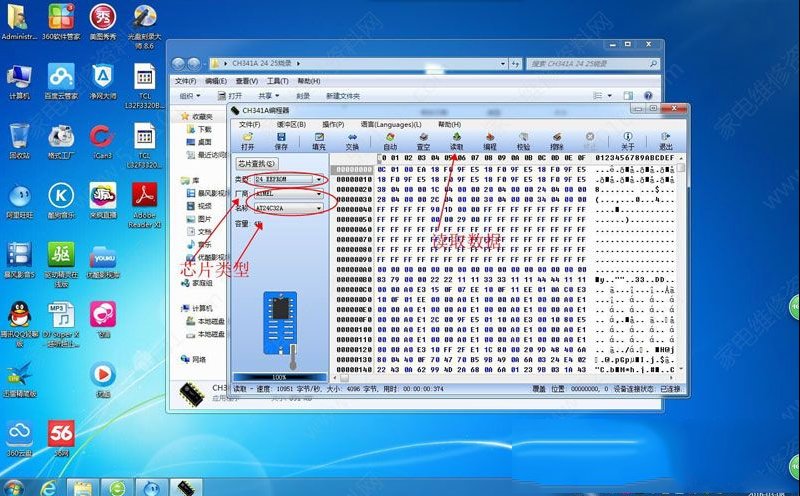
Task: Click the 查空 (Blank check) toolbar icon
Action: tap(423, 141)
